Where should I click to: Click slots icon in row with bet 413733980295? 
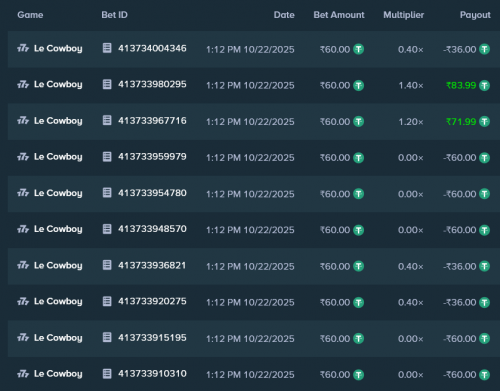tap(23, 85)
